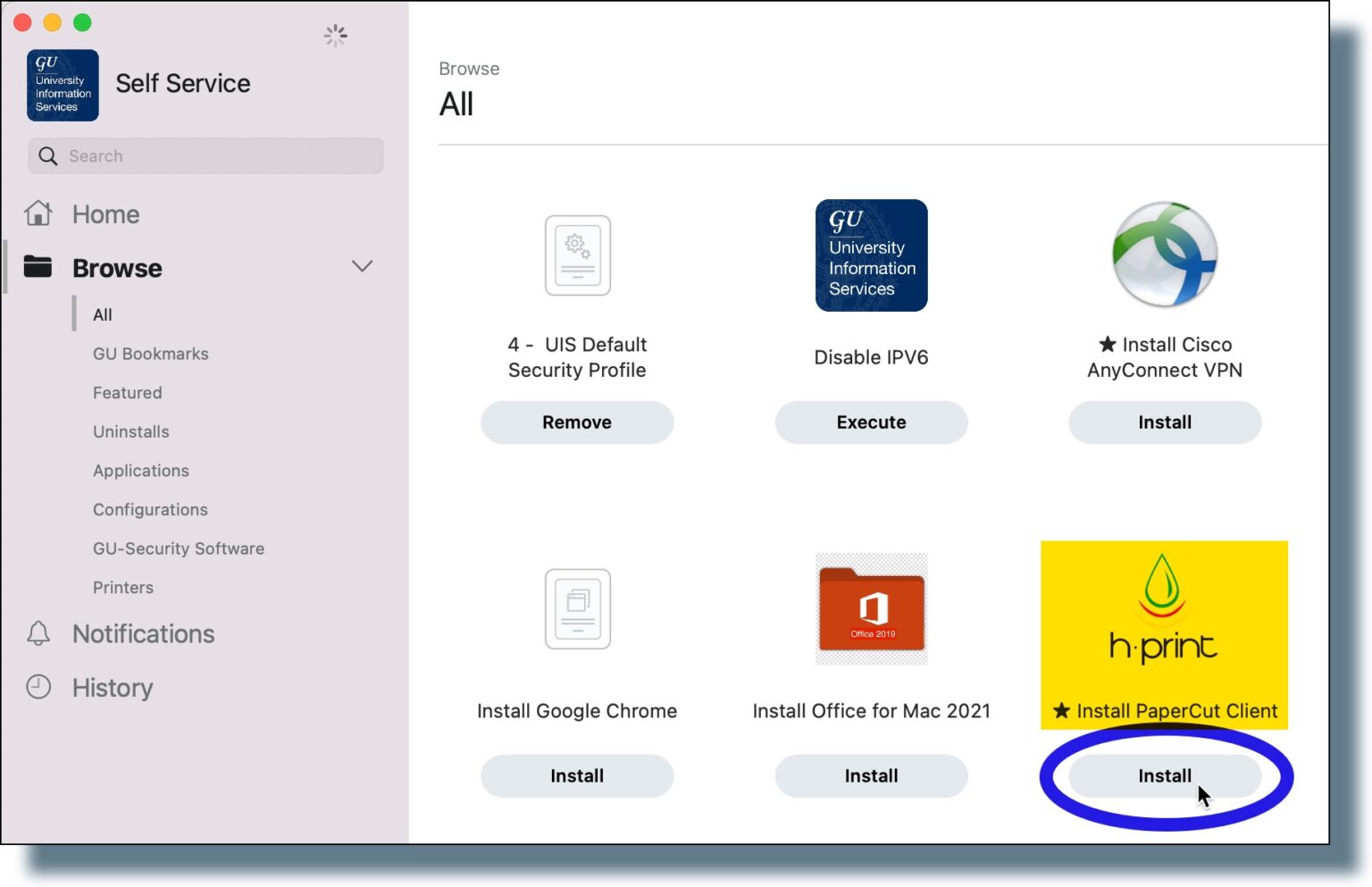Click the GU logo on the Disable IPV6 tile
The width and height of the screenshot is (1372, 887).
(871, 255)
